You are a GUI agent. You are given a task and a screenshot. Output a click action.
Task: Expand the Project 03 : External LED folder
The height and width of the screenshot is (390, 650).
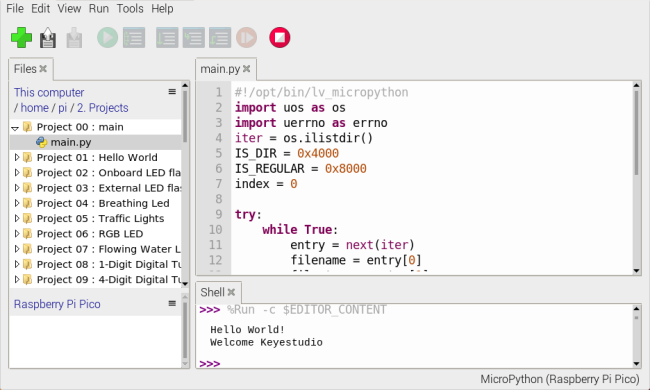point(17,188)
